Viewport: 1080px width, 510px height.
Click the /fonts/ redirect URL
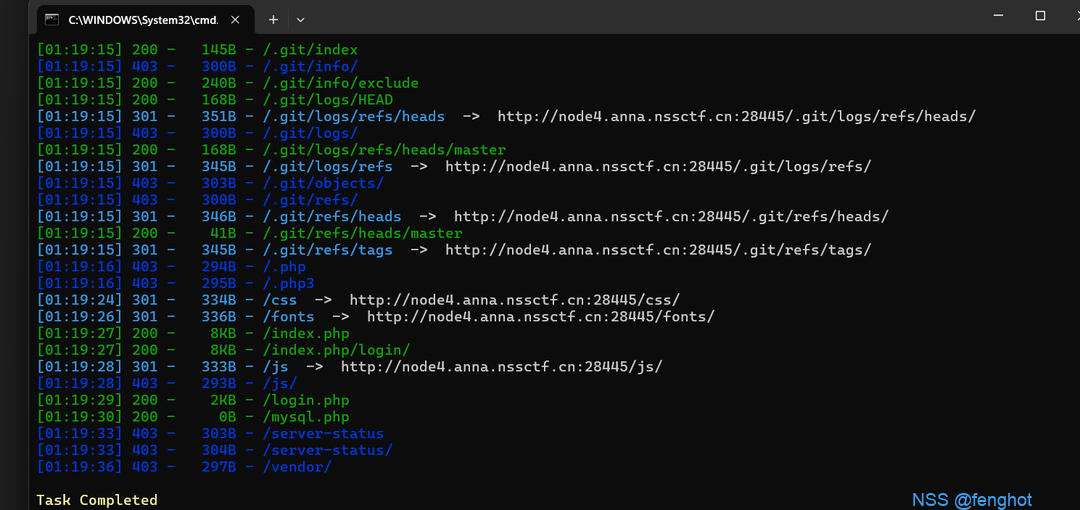[x=541, y=317]
